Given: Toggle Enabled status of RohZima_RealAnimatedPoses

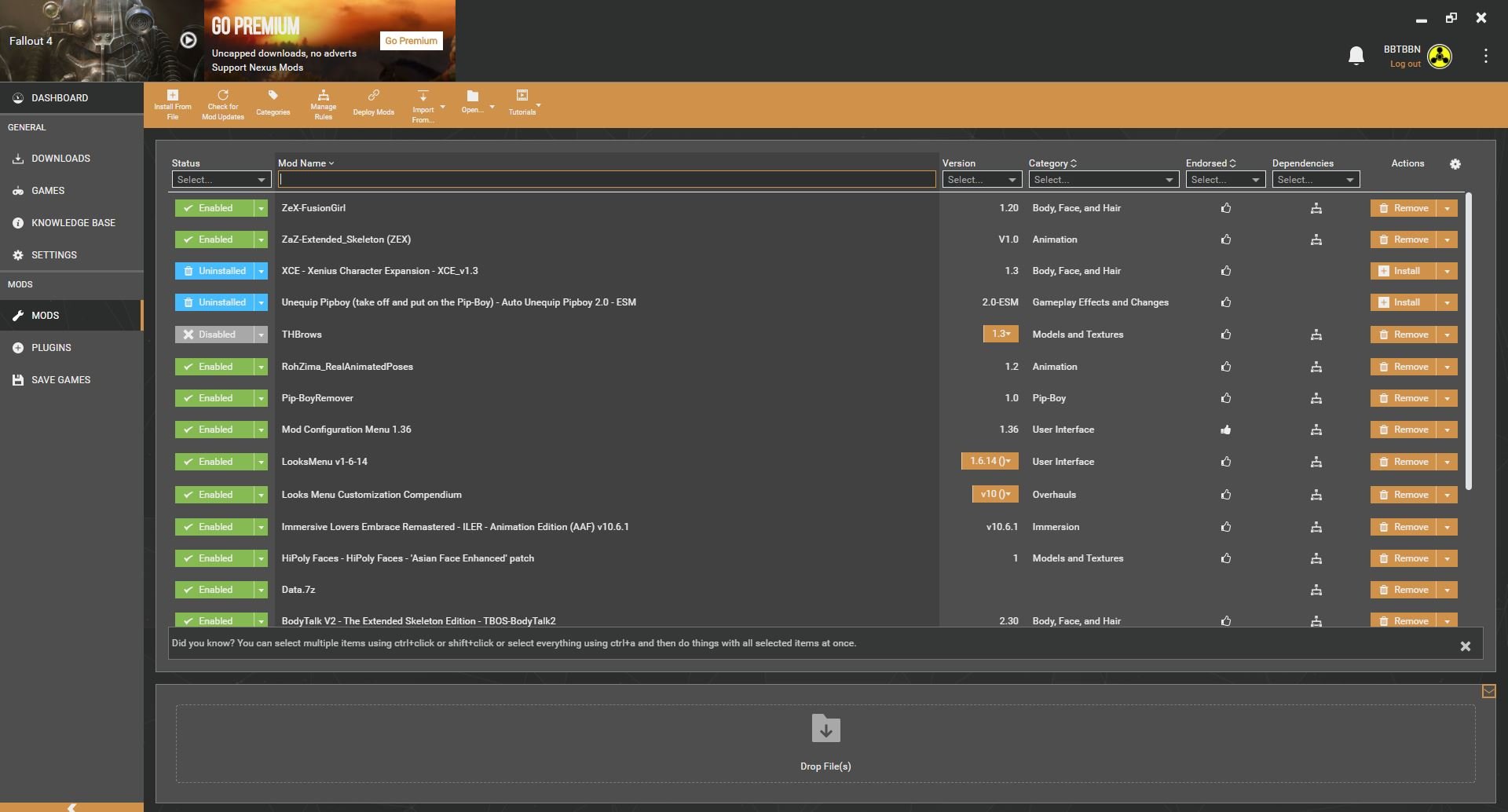Looking at the screenshot, I should click(x=214, y=367).
